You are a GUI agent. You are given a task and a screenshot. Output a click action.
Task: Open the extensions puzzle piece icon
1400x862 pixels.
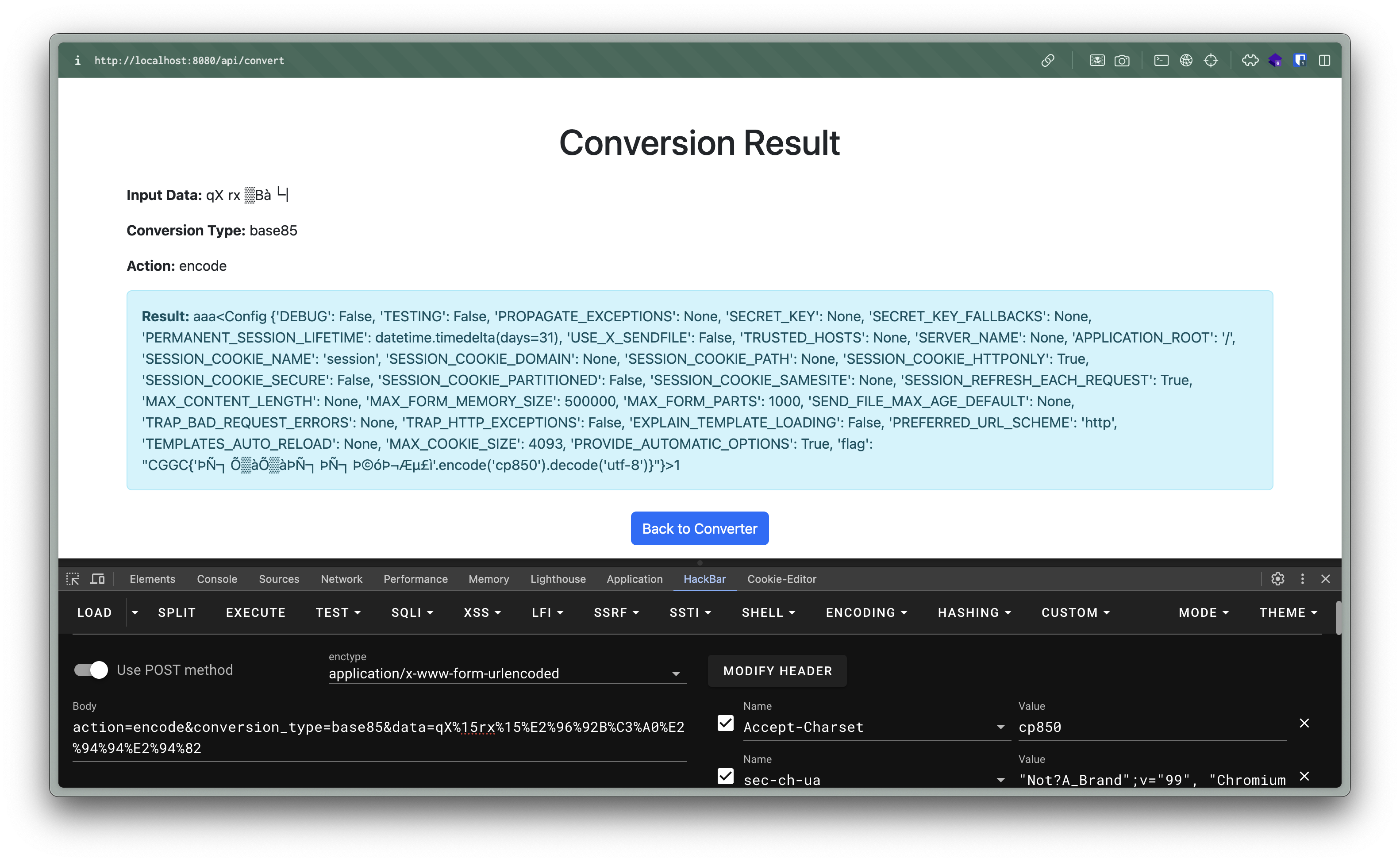[1250, 61]
